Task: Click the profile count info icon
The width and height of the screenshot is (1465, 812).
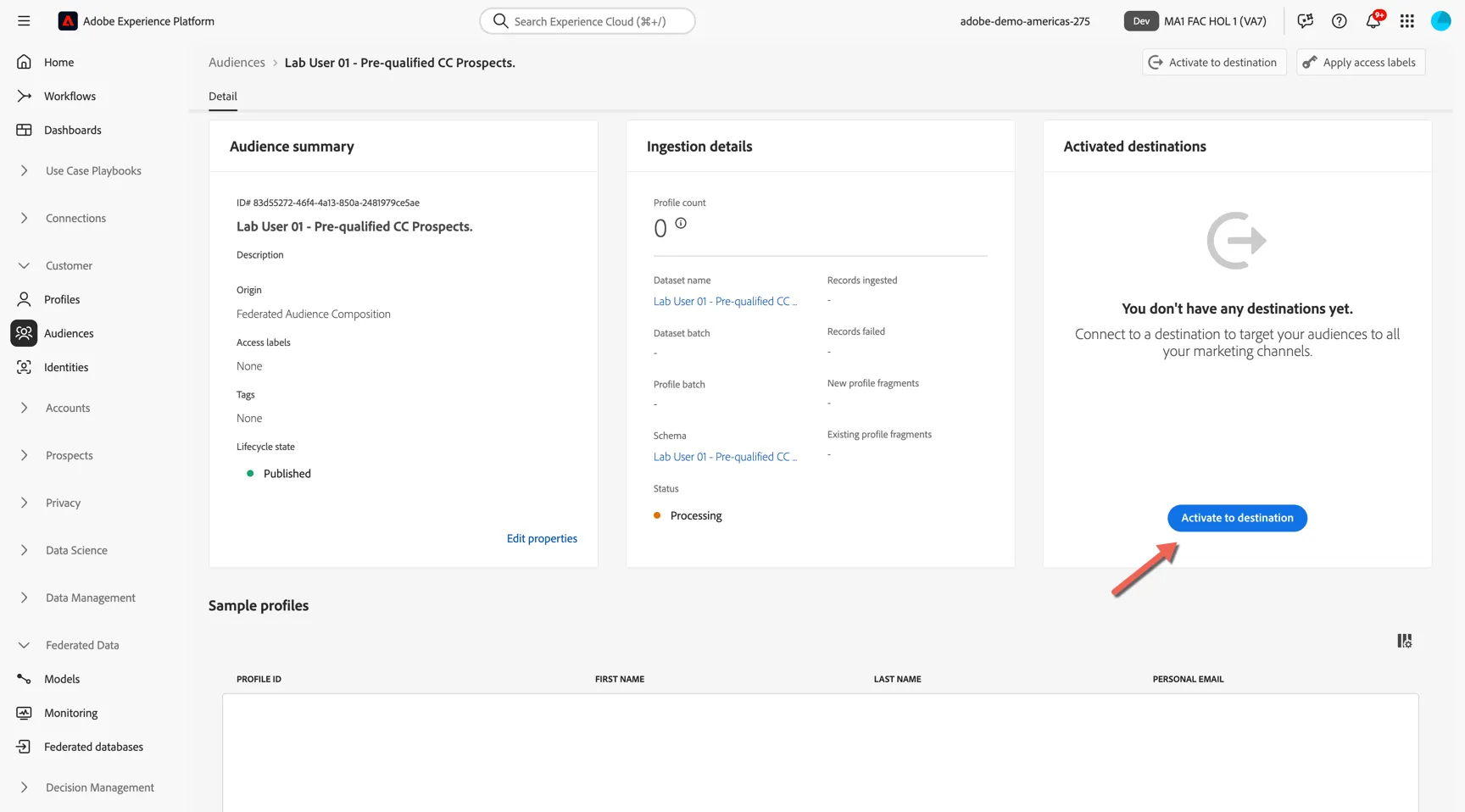Action: click(x=681, y=224)
